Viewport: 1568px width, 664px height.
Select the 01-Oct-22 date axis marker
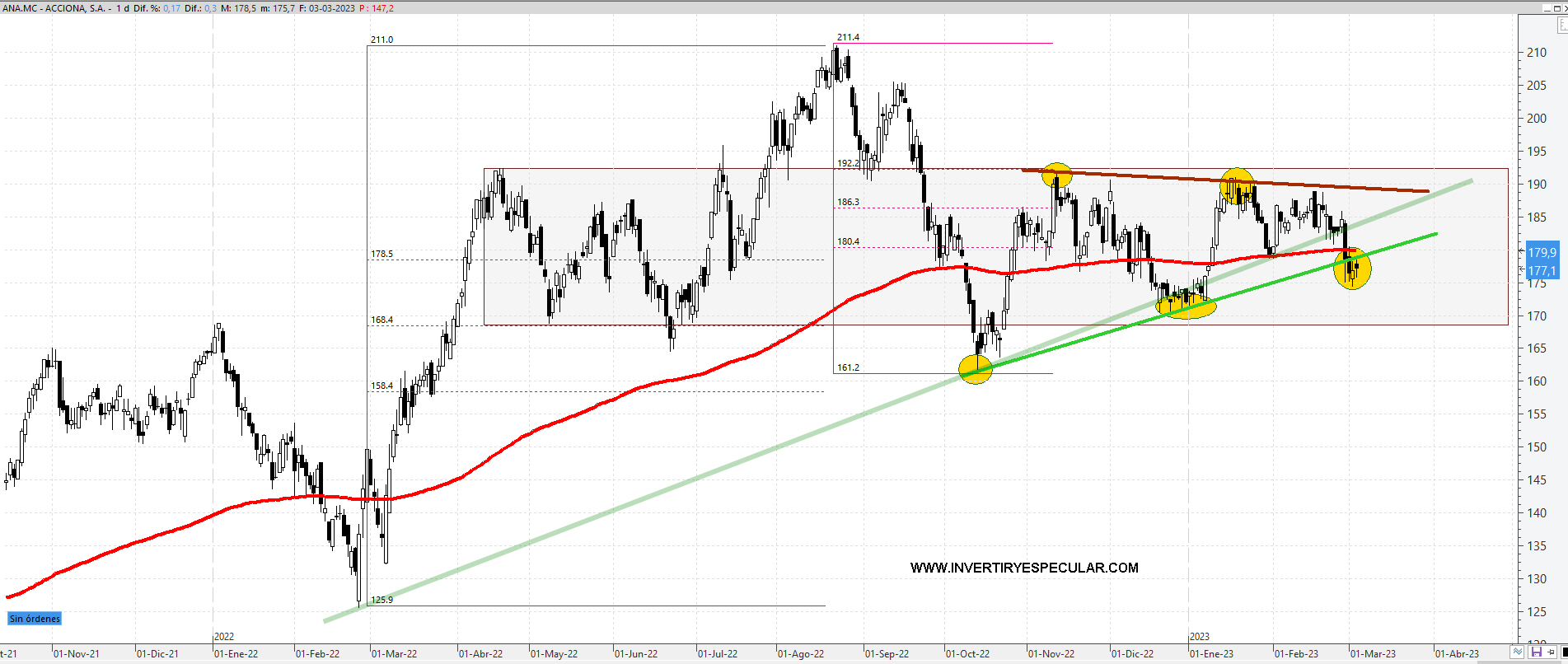[967, 654]
